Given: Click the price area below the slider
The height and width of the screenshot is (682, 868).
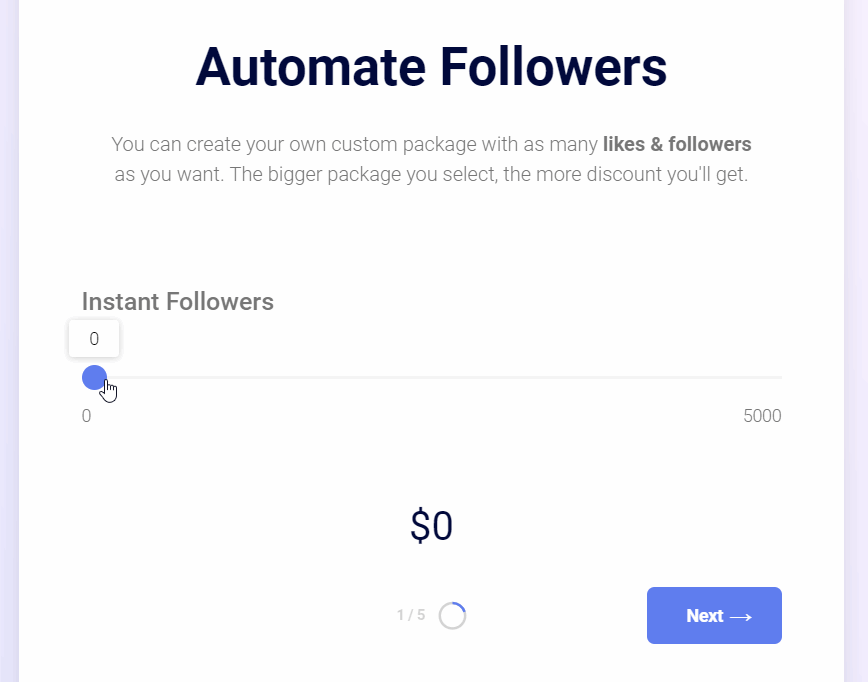Looking at the screenshot, I should (x=431, y=525).
